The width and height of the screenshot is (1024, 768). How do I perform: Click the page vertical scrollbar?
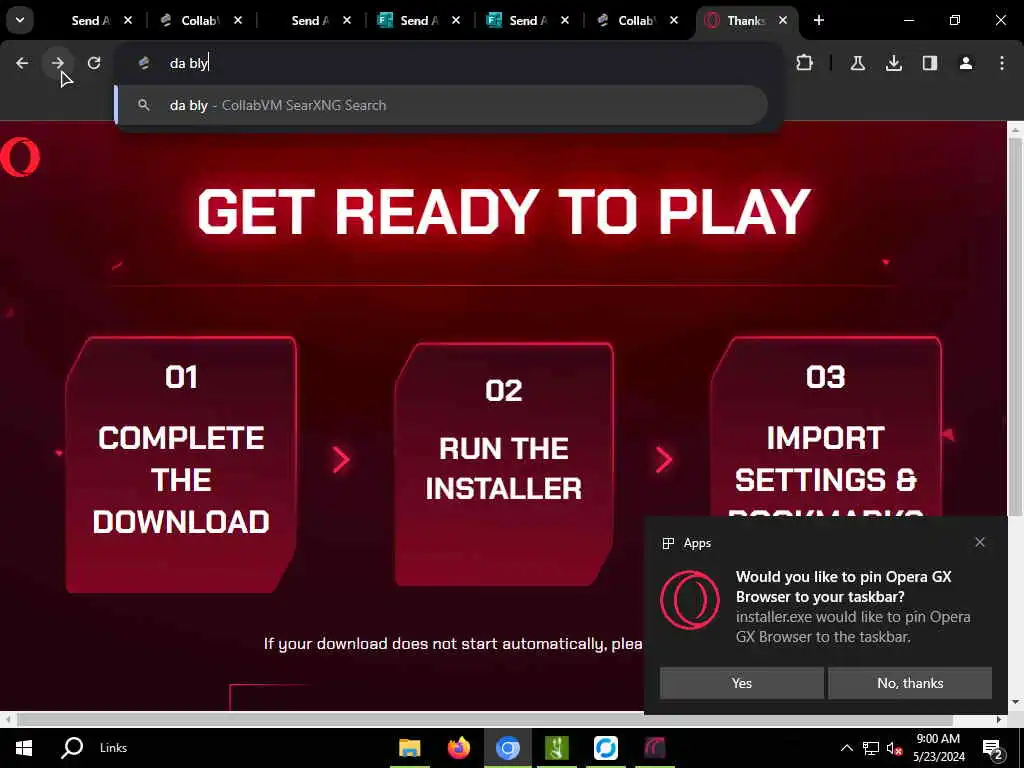(1015, 327)
